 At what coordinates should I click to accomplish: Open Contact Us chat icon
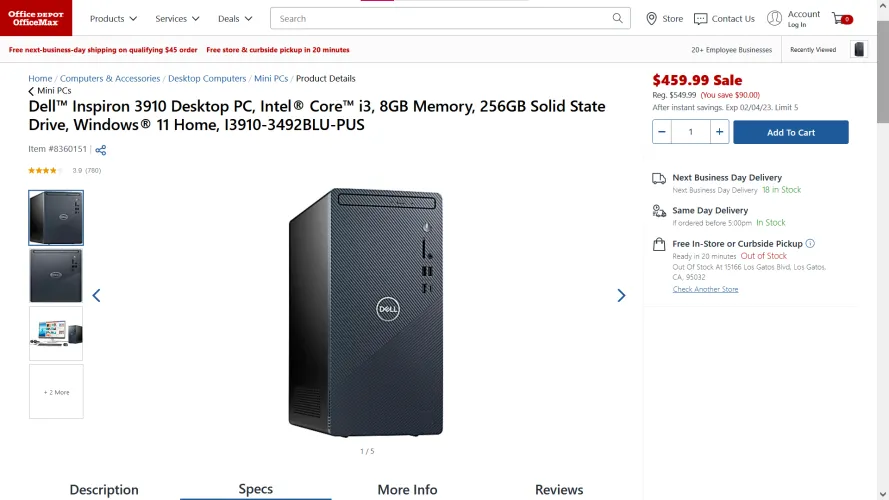[x=701, y=18]
